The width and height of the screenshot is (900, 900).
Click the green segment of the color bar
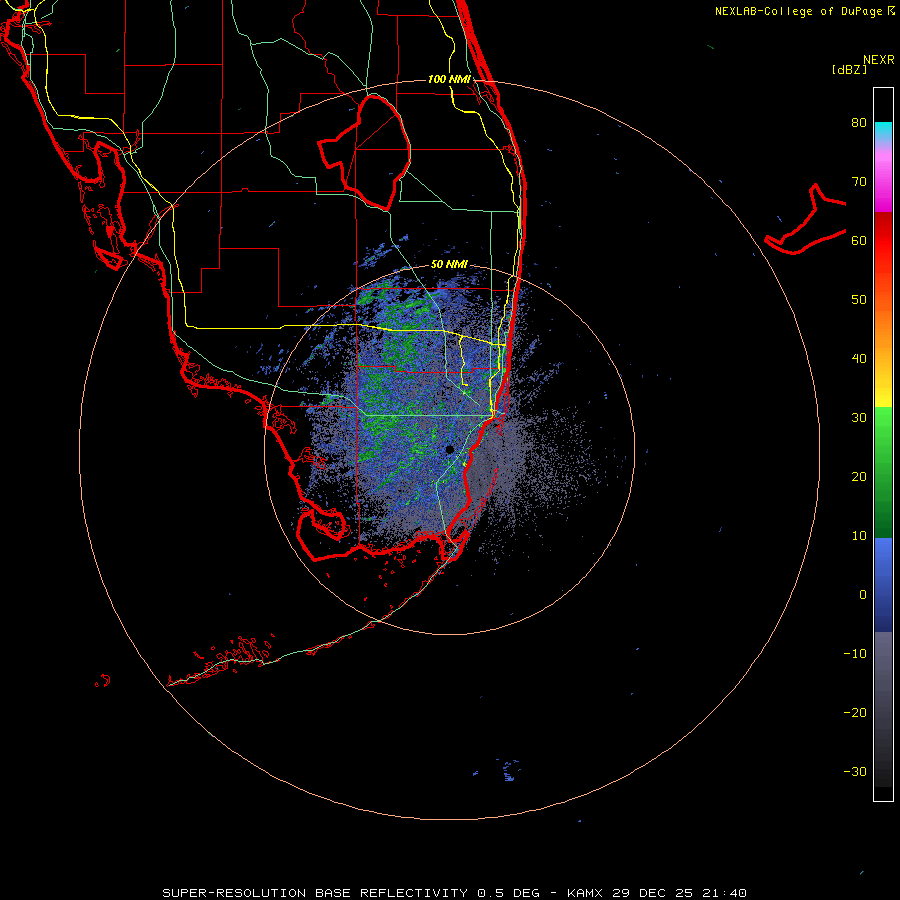883,472
